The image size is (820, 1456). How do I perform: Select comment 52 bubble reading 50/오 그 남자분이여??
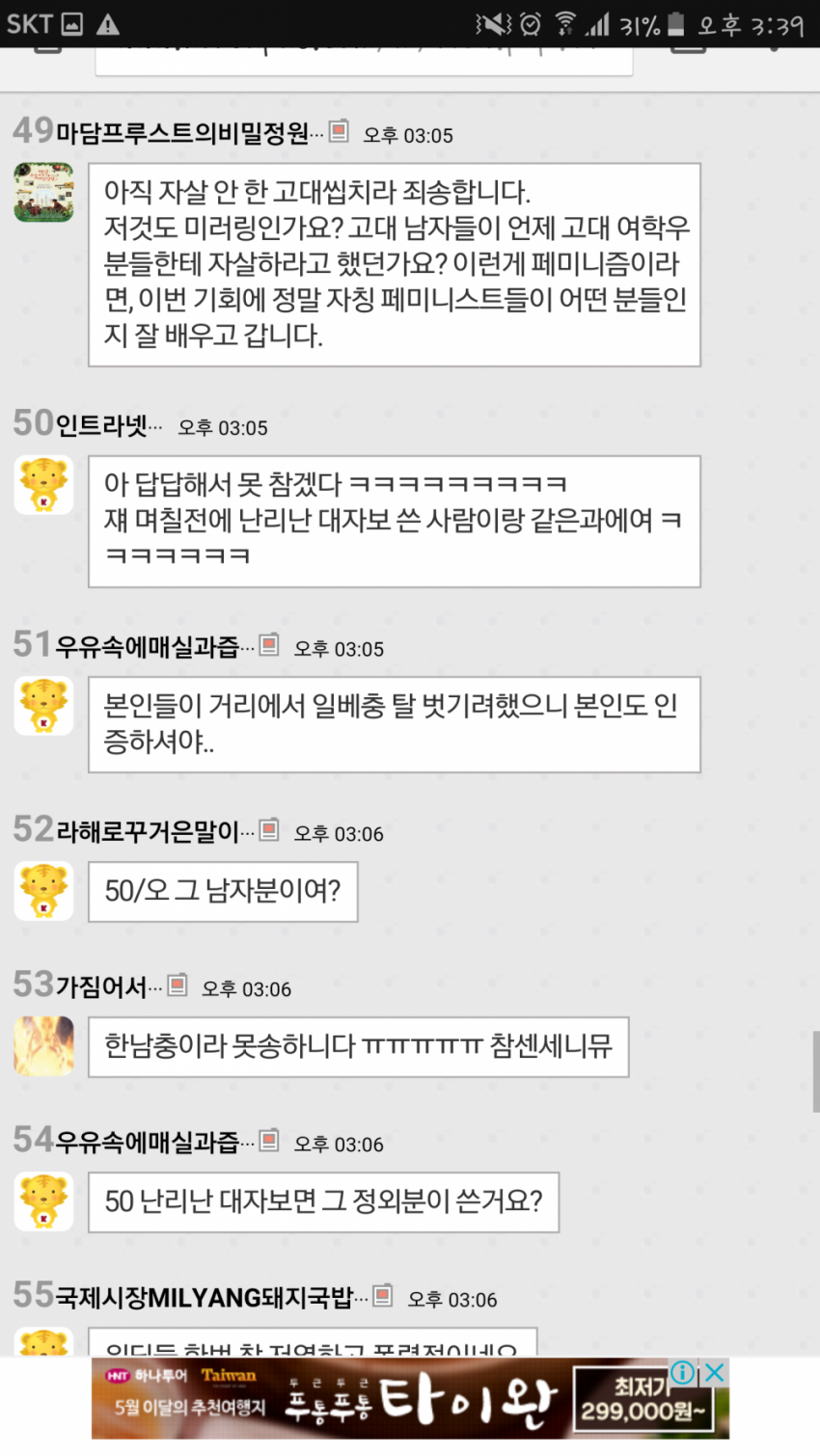223,891
